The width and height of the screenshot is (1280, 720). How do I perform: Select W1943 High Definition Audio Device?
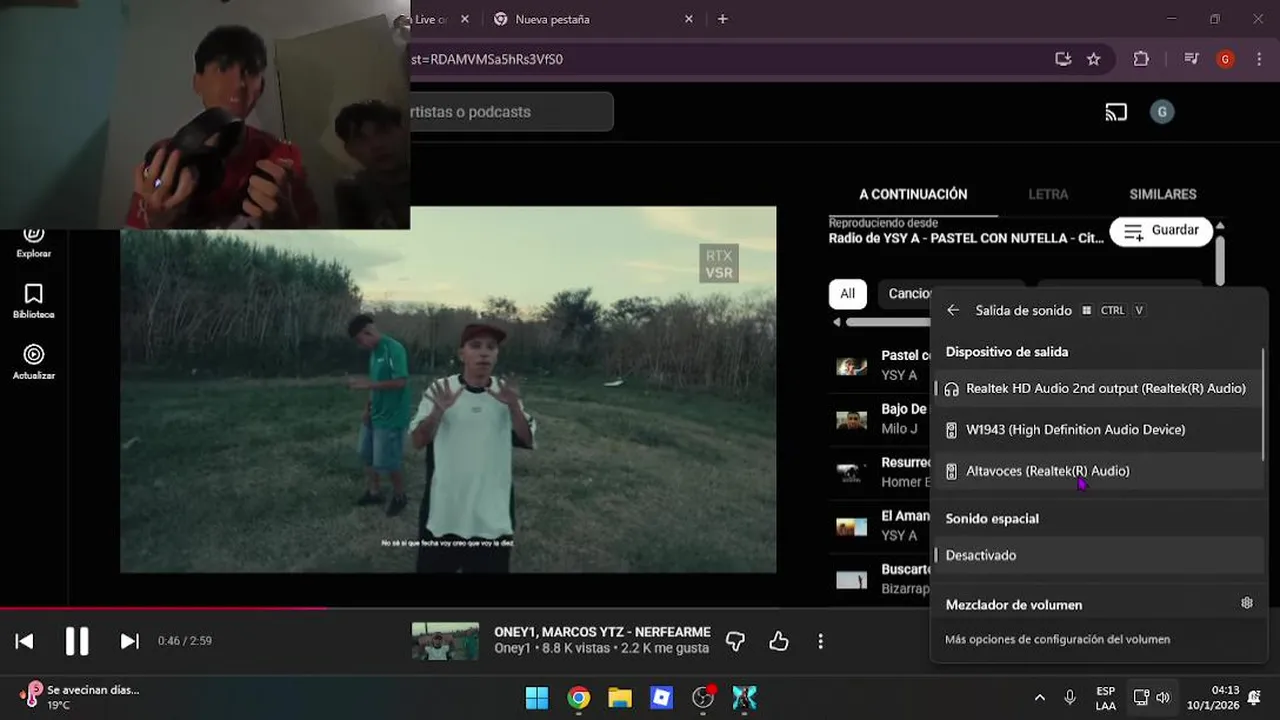pyautogui.click(x=1097, y=429)
